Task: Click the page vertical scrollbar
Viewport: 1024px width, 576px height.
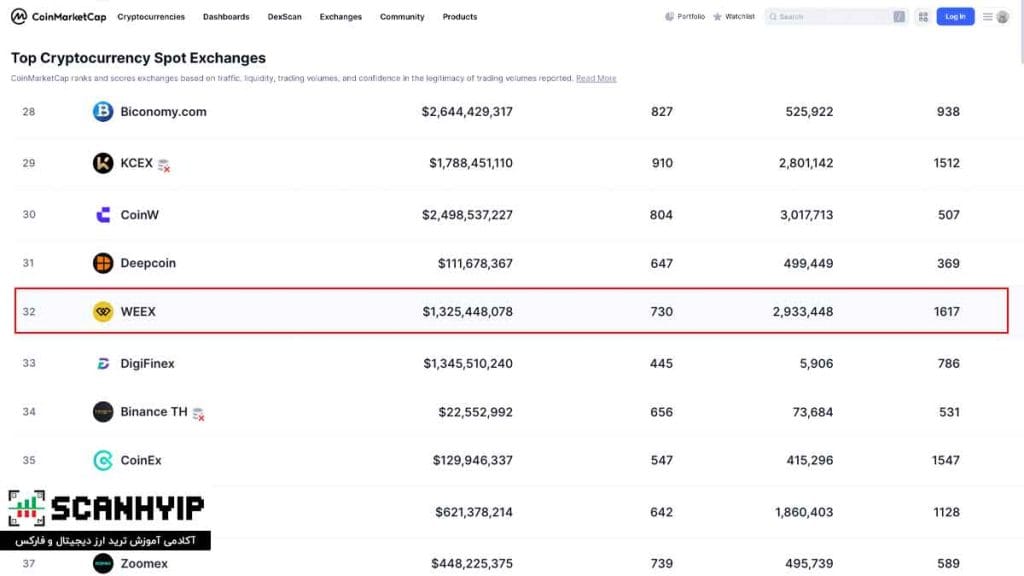Action: (1021, 33)
